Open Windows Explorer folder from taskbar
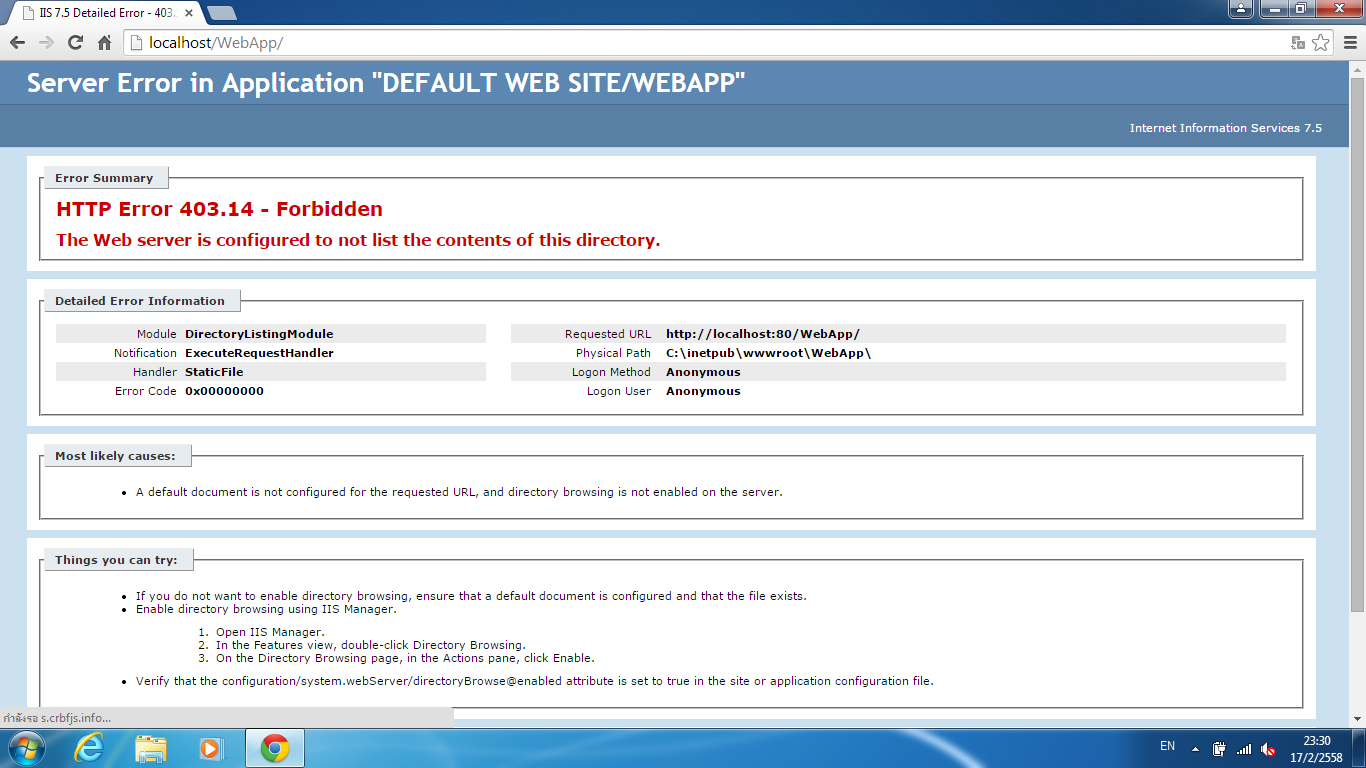The image size is (1366, 768). point(151,748)
